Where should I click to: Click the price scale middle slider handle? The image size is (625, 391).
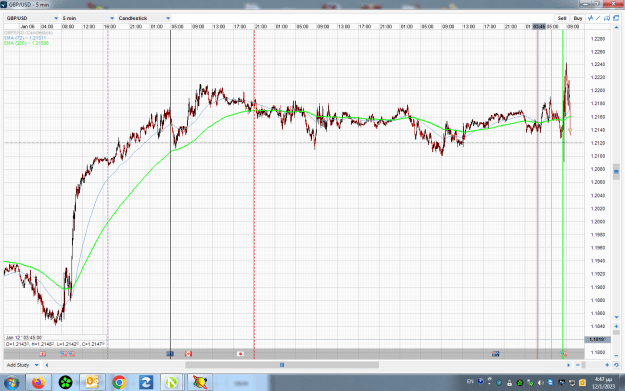pos(616,172)
